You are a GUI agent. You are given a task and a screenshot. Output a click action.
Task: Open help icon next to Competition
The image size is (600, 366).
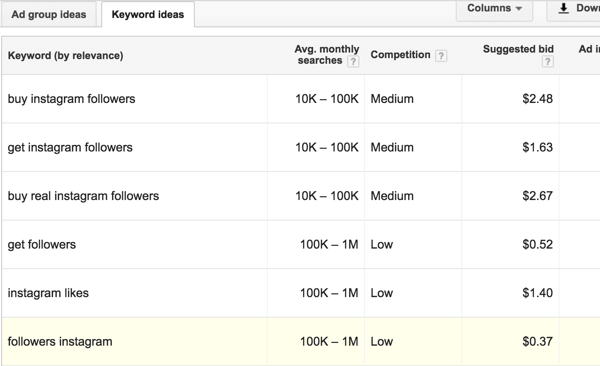(x=441, y=56)
